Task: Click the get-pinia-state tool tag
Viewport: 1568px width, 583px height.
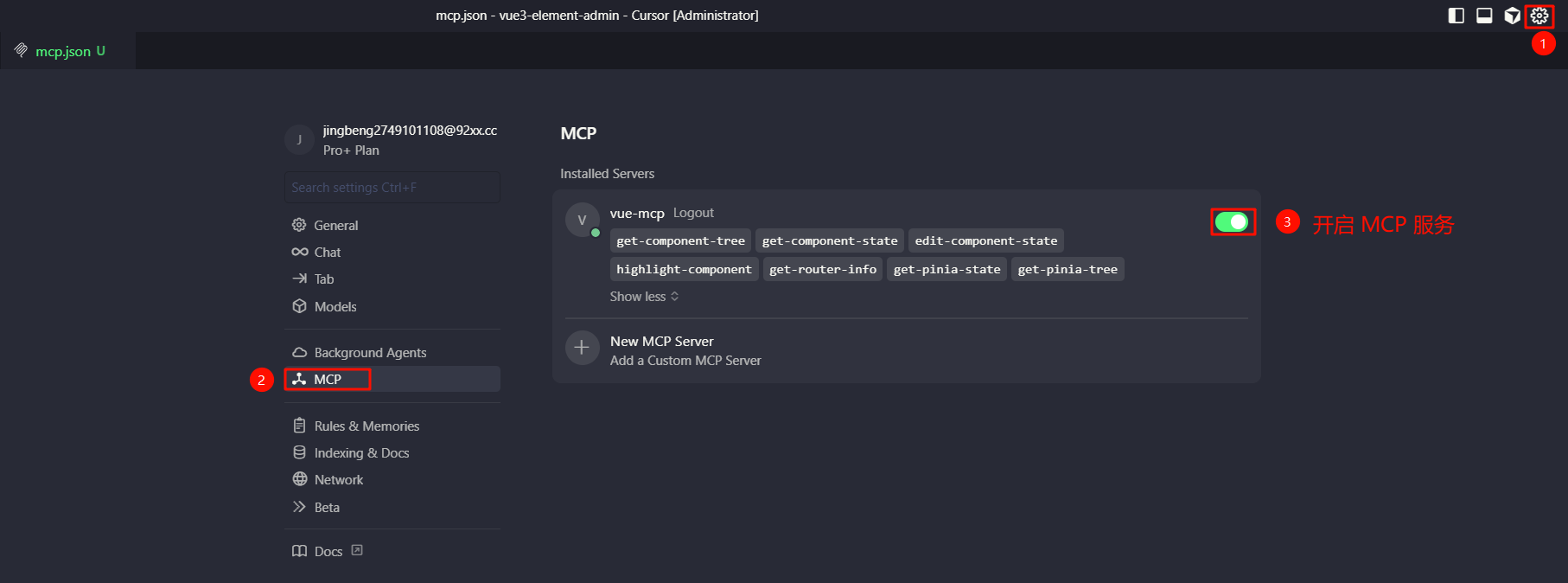Action: (947, 269)
